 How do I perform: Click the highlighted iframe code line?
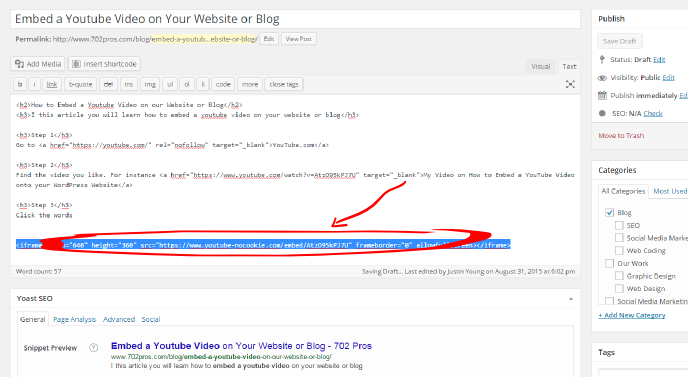[x=263, y=245]
